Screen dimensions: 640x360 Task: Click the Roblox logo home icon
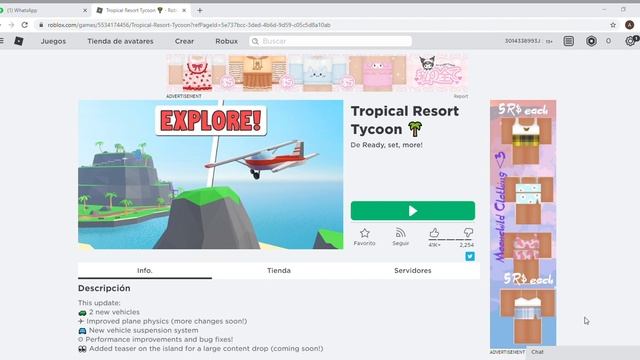[x=19, y=41]
